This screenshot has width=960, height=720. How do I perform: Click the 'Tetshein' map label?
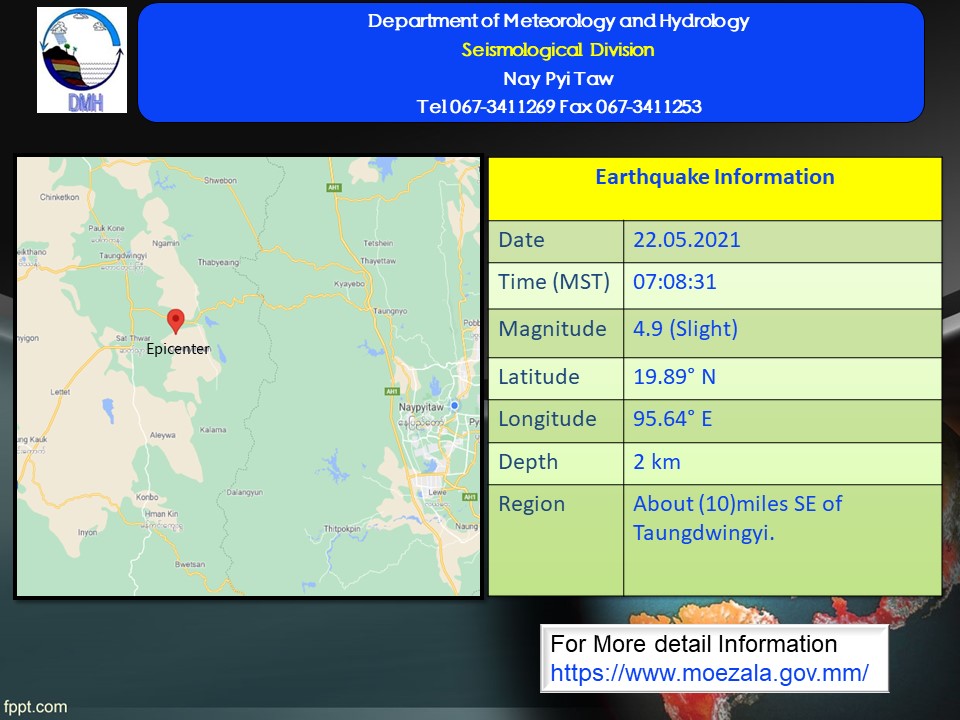378,243
